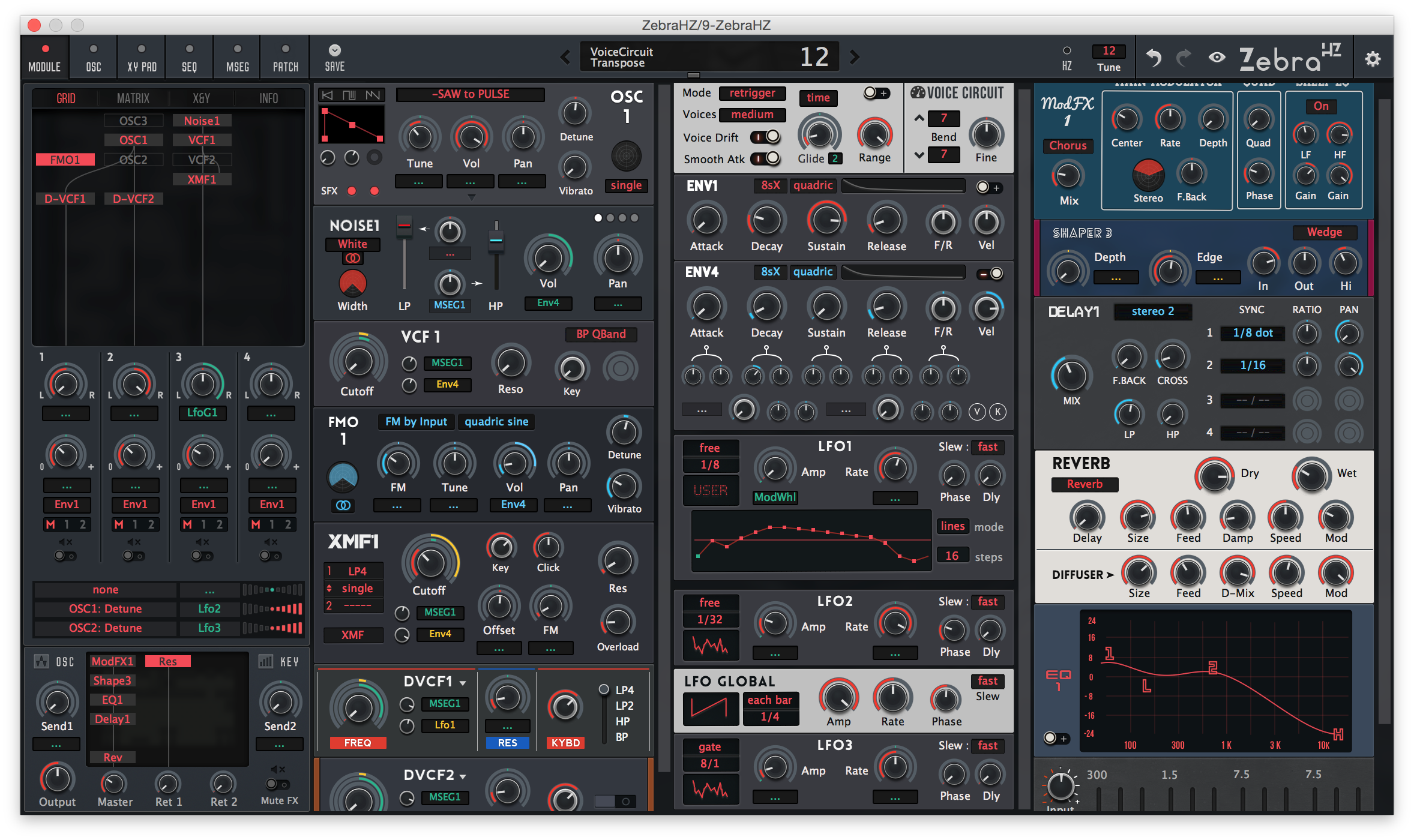Click the NOISE1 LP vertical slider
Screen dimensions: 1414x840
click(405, 253)
